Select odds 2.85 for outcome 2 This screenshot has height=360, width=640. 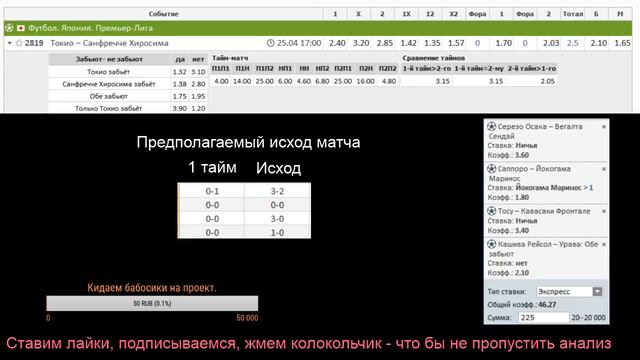point(384,43)
